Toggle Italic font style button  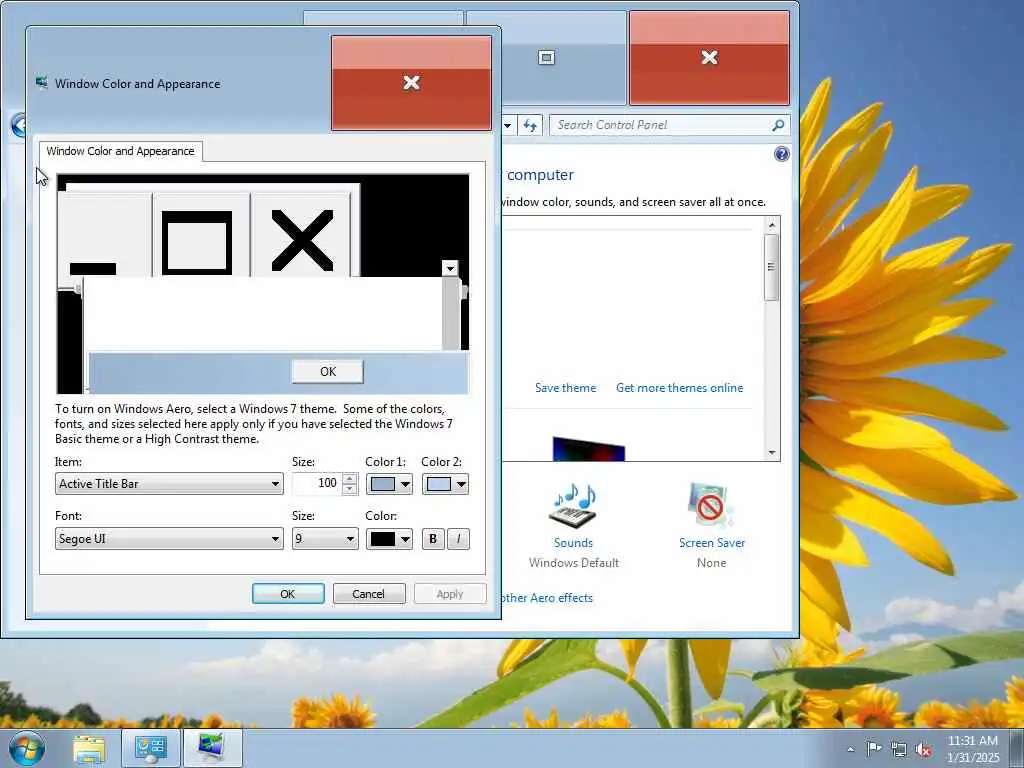pos(458,539)
